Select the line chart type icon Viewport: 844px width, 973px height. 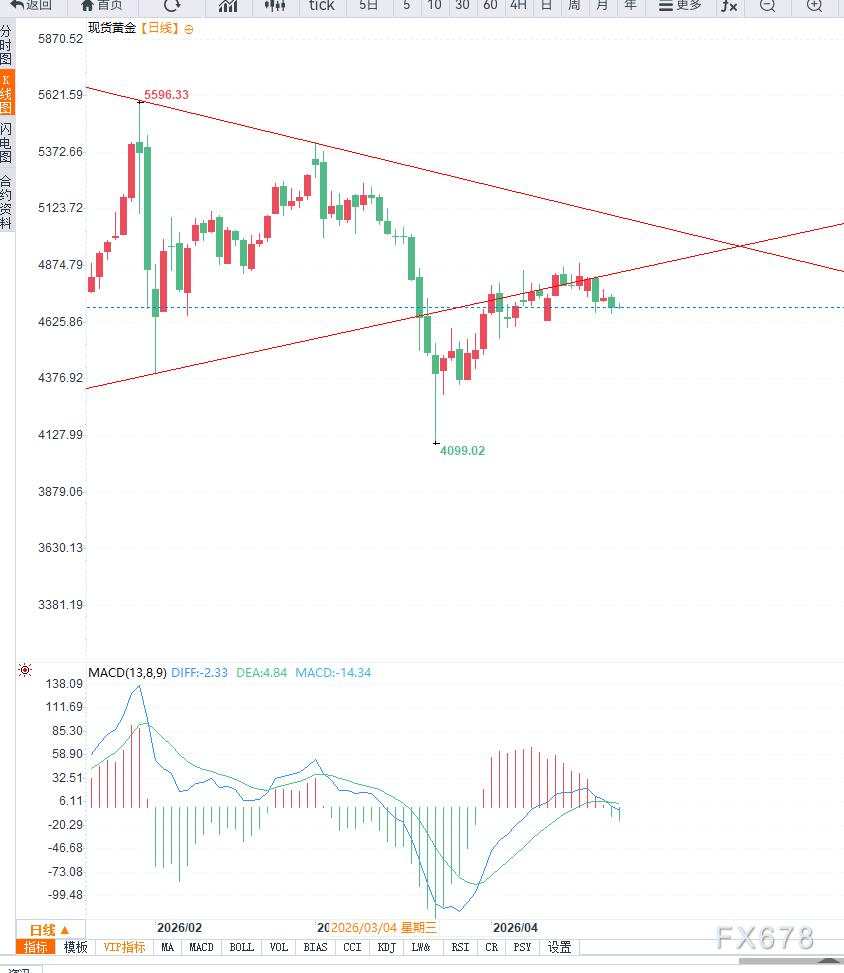[228, 5]
